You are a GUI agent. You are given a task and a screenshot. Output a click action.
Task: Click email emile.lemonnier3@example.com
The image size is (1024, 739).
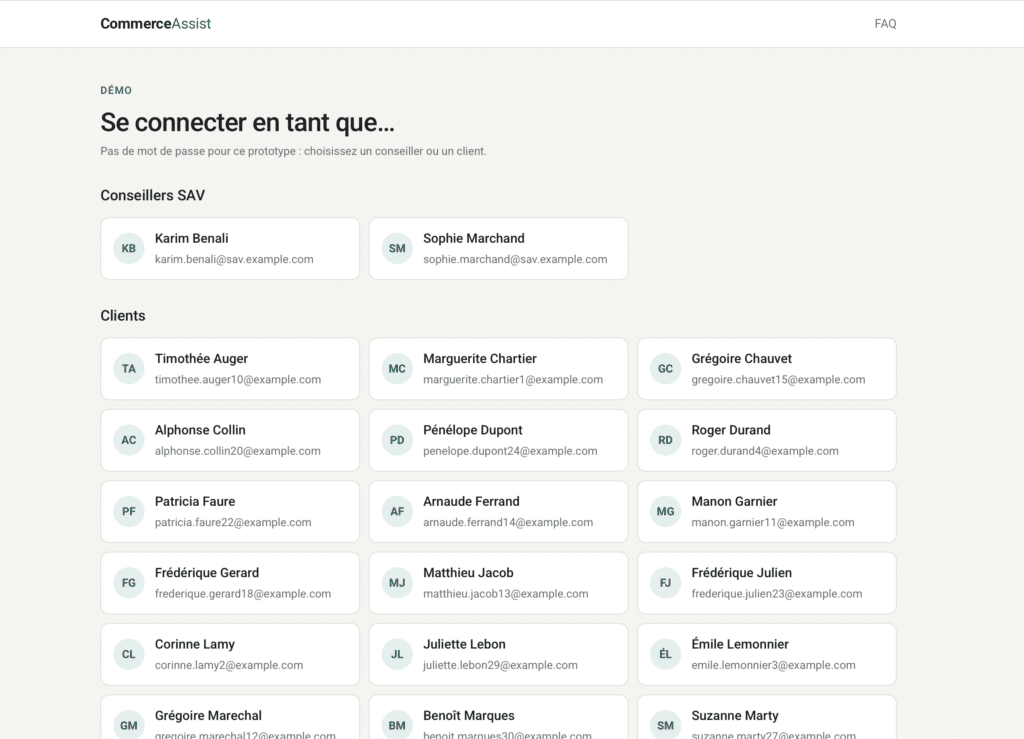(x=773, y=665)
